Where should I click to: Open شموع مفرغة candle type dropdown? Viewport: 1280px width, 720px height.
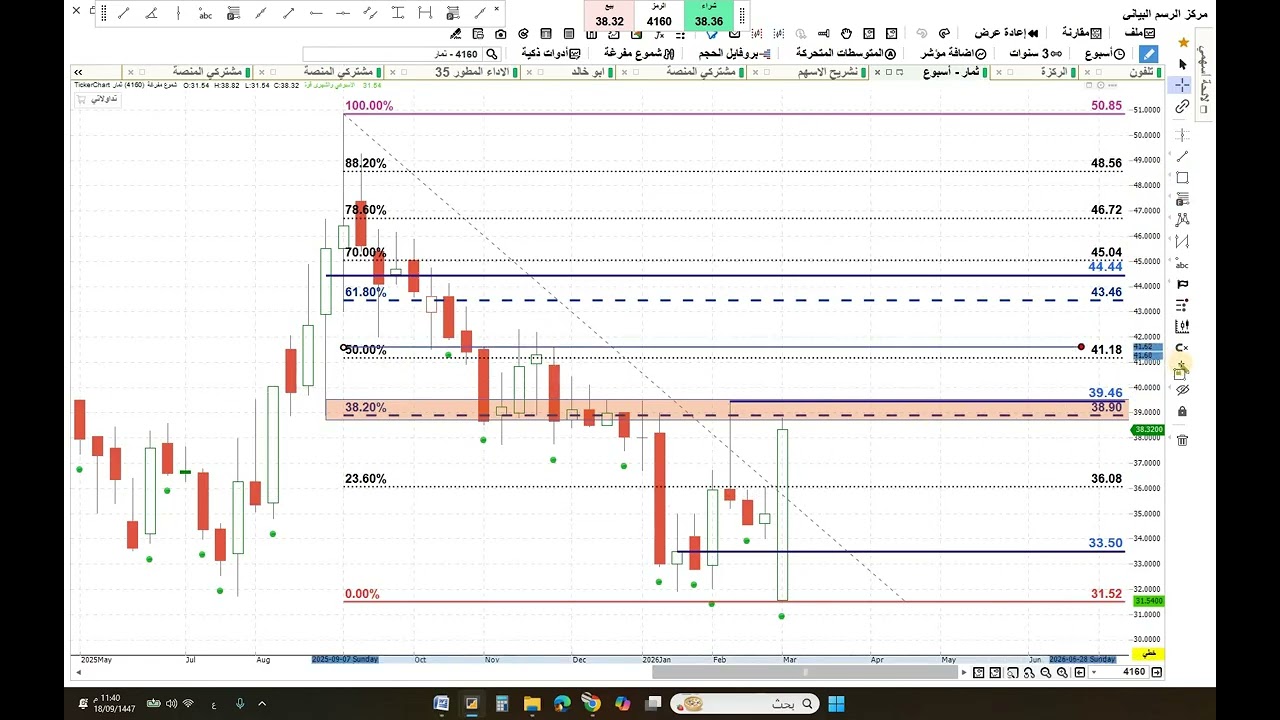(x=640, y=54)
